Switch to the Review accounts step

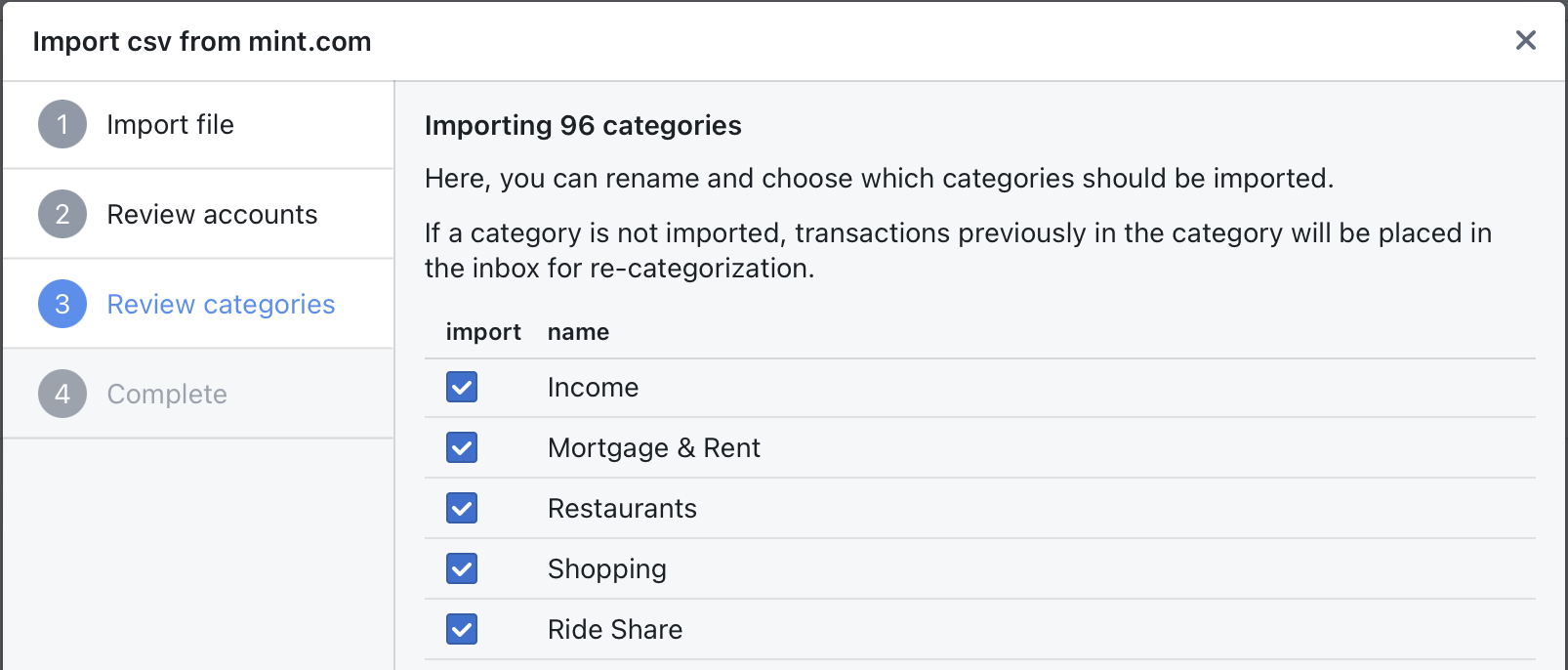point(212,214)
